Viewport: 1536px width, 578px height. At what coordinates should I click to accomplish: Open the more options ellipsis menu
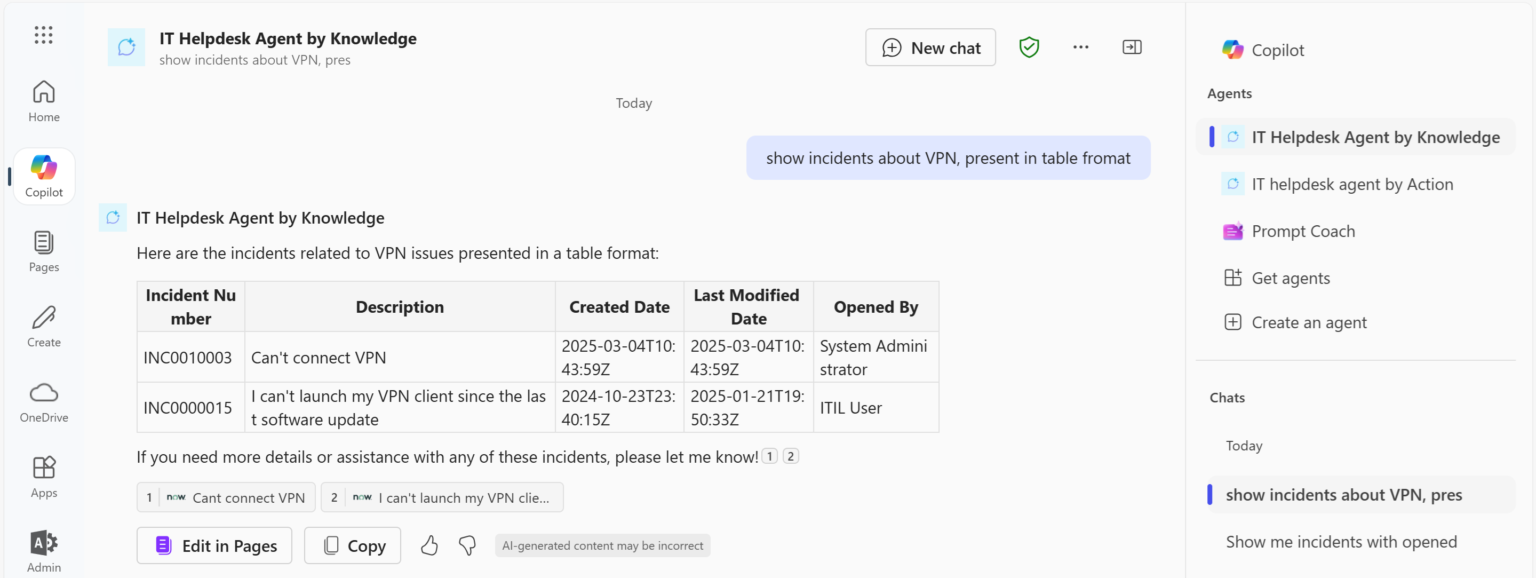click(1081, 47)
